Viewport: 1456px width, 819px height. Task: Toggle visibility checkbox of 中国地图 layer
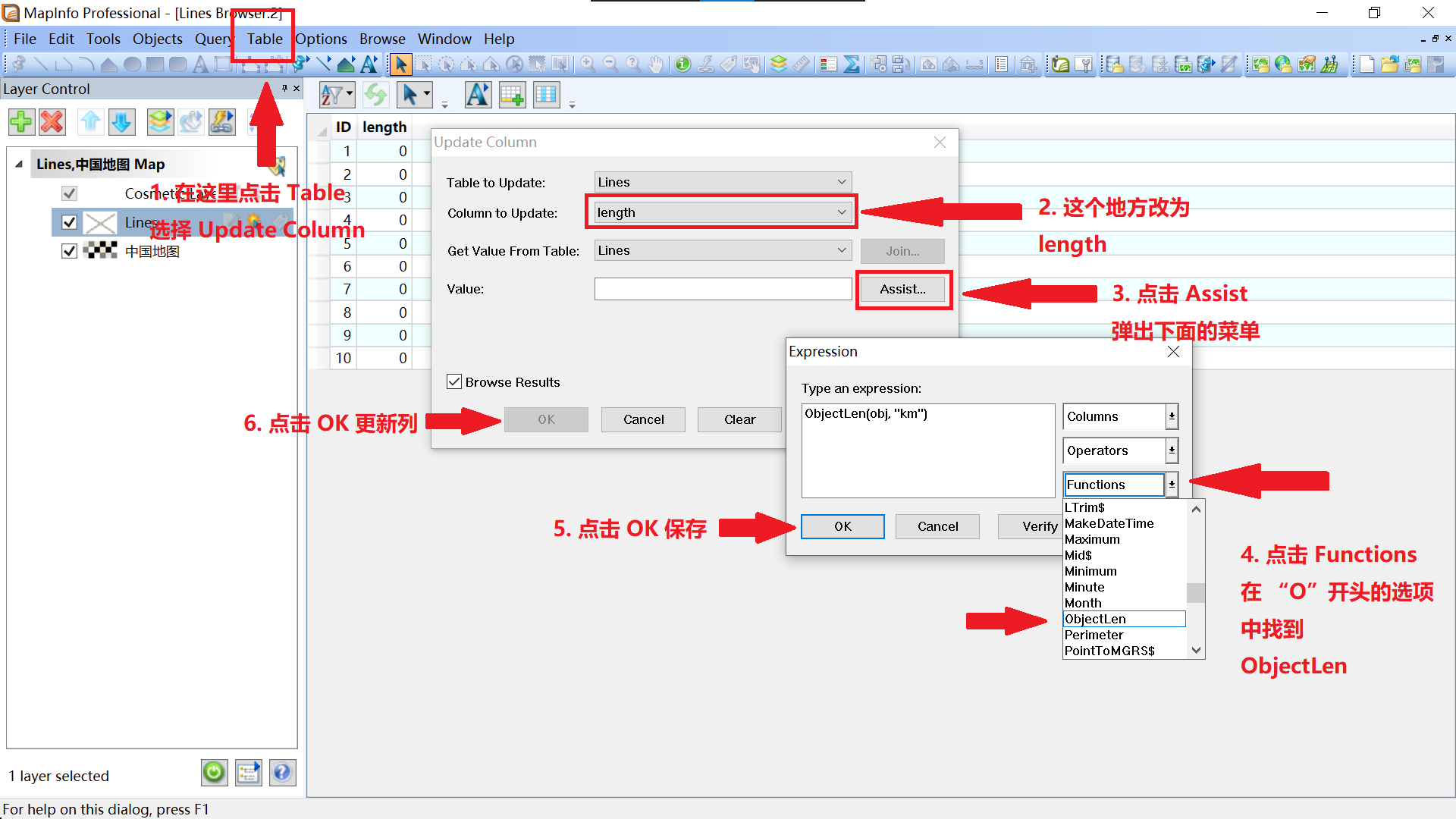coord(69,251)
